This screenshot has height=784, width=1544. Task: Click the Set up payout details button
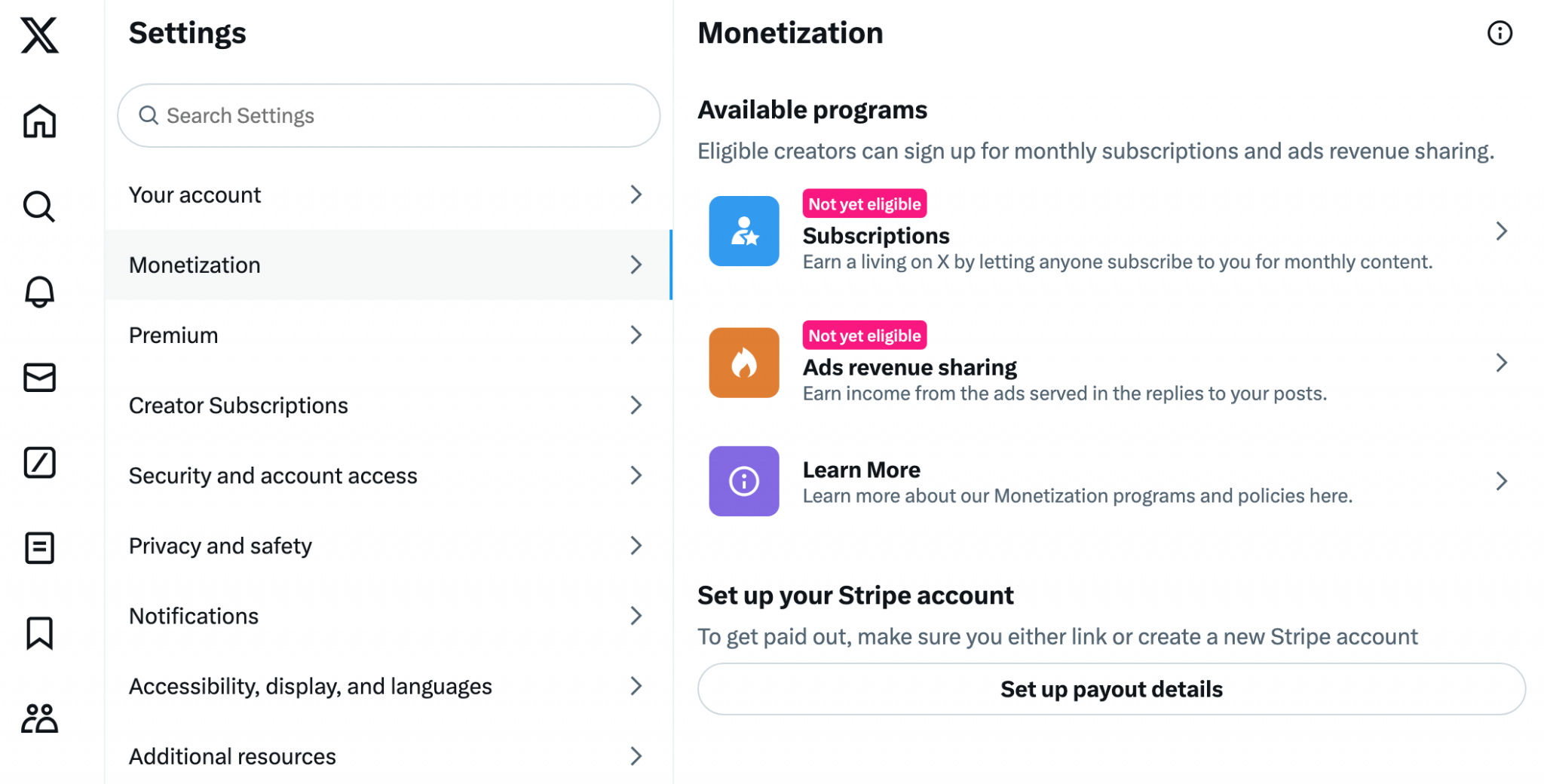pyautogui.click(x=1111, y=688)
